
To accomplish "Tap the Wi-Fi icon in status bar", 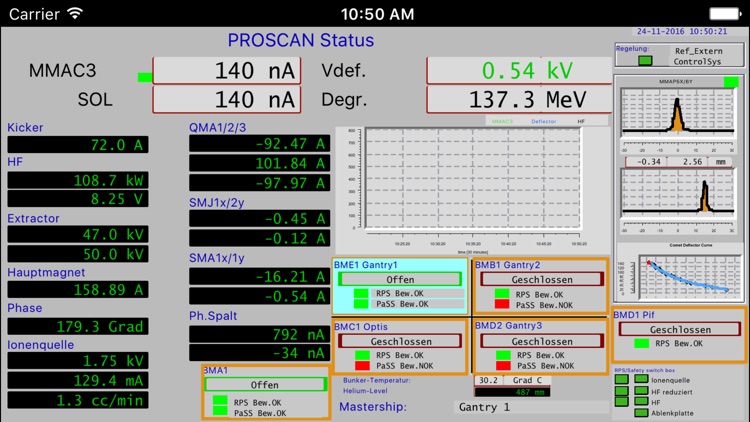I will (75, 13).
